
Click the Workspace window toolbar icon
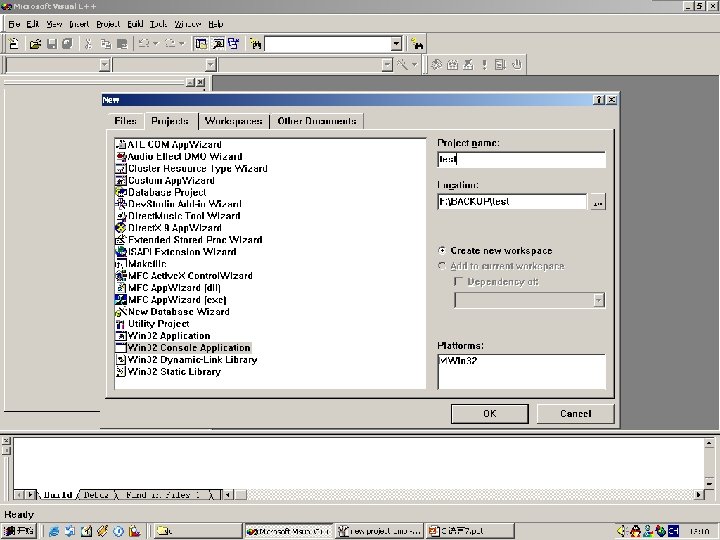[x=201, y=44]
